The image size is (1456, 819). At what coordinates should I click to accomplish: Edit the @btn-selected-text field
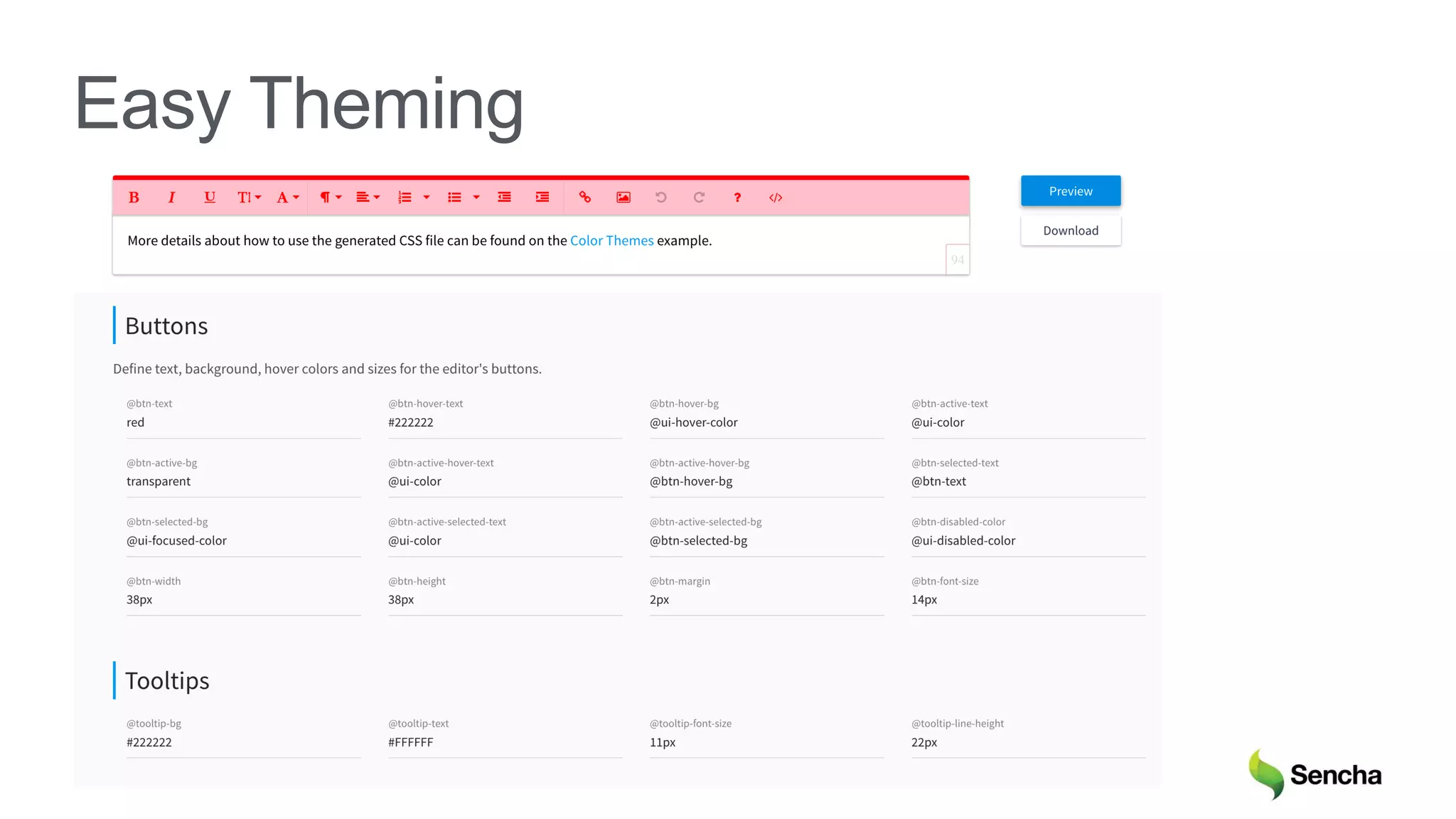click(x=1029, y=481)
